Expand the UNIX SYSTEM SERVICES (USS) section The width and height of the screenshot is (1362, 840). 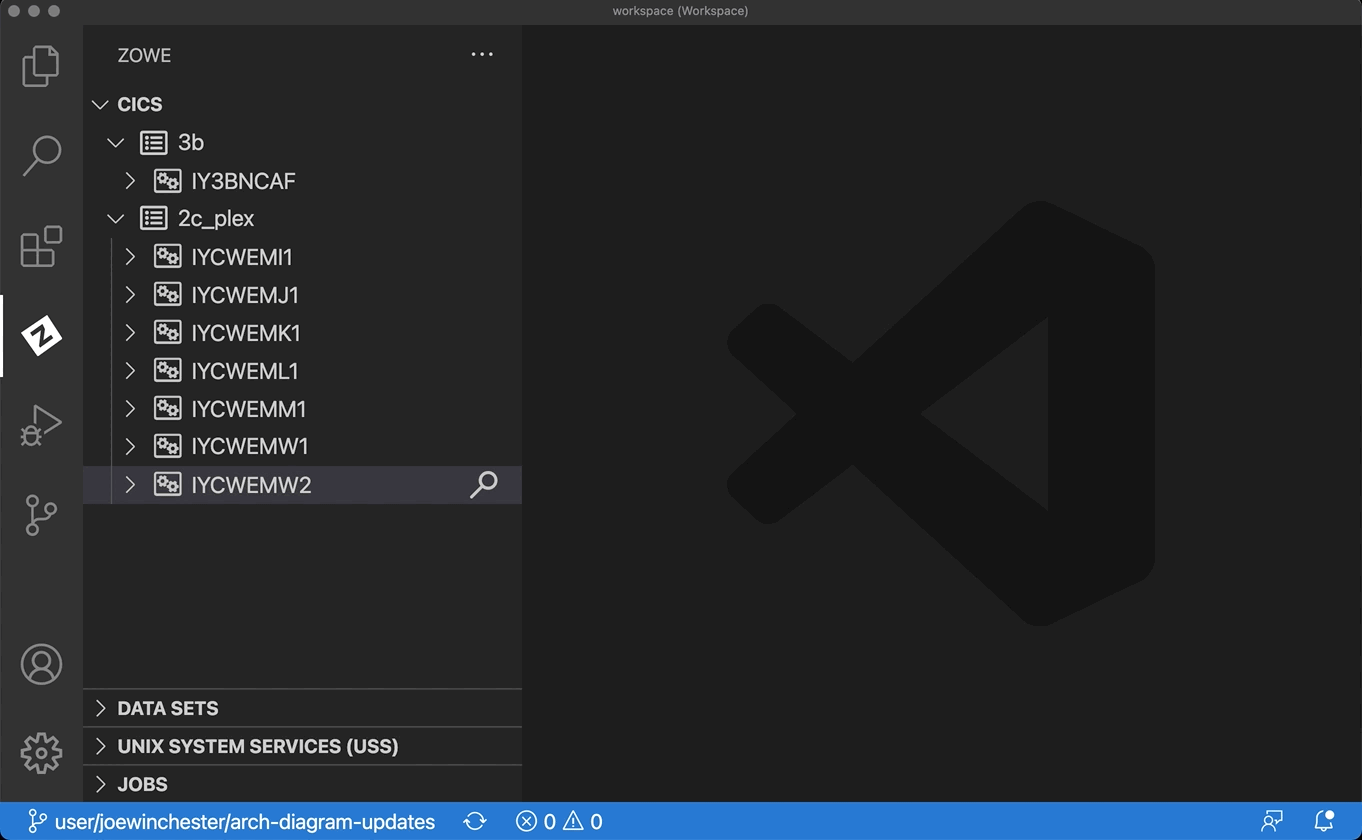pyautogui.click(x=100, y=746)
